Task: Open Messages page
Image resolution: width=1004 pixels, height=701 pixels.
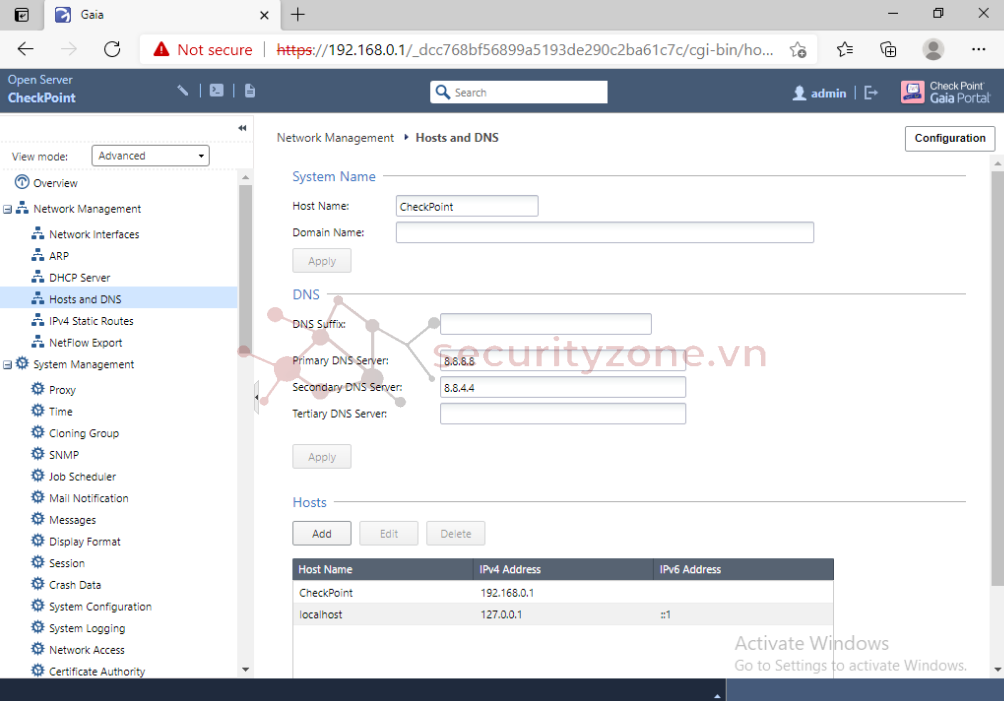Action: [72, 520]
